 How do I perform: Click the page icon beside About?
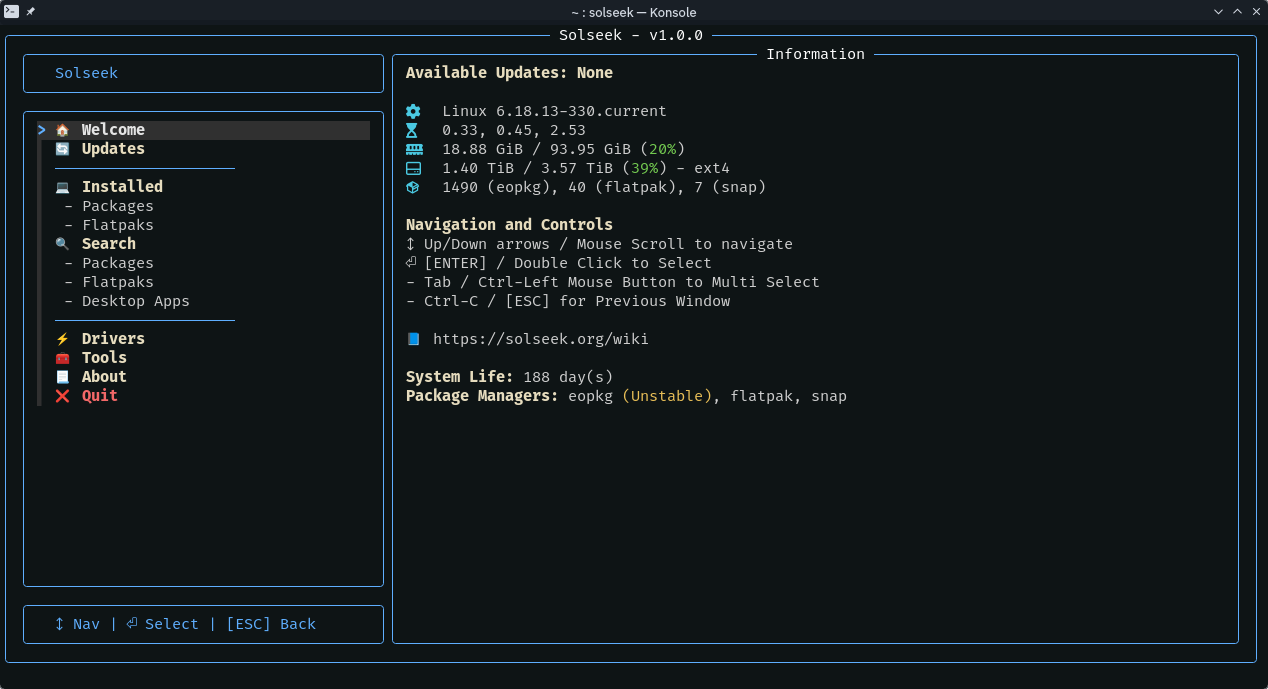[62, 377]
